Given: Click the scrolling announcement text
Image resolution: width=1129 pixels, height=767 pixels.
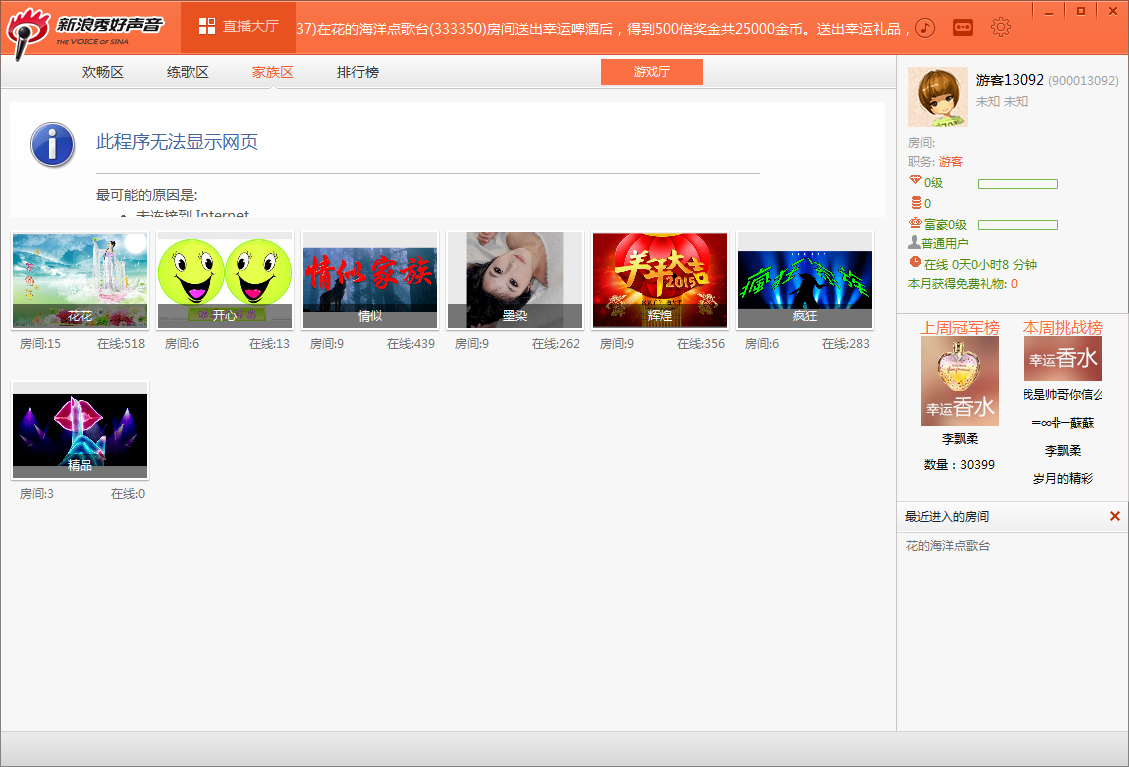Looking at the screenshot, I should pyautogui.click(x=603, y=29).
